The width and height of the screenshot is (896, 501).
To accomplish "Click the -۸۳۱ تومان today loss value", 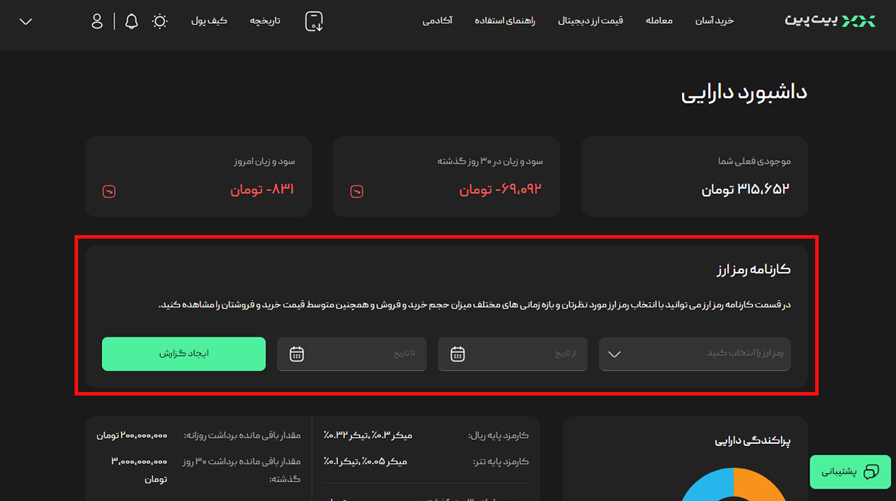I will (262, 189).
